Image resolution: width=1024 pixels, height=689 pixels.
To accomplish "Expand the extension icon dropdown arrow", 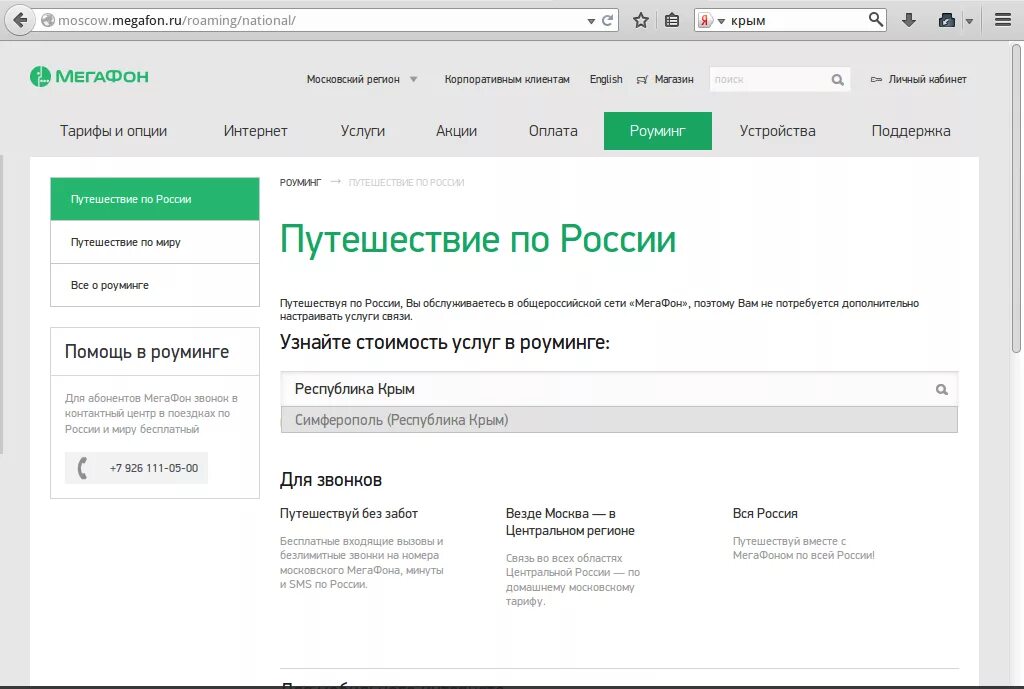I will click(x=970, y=21).
